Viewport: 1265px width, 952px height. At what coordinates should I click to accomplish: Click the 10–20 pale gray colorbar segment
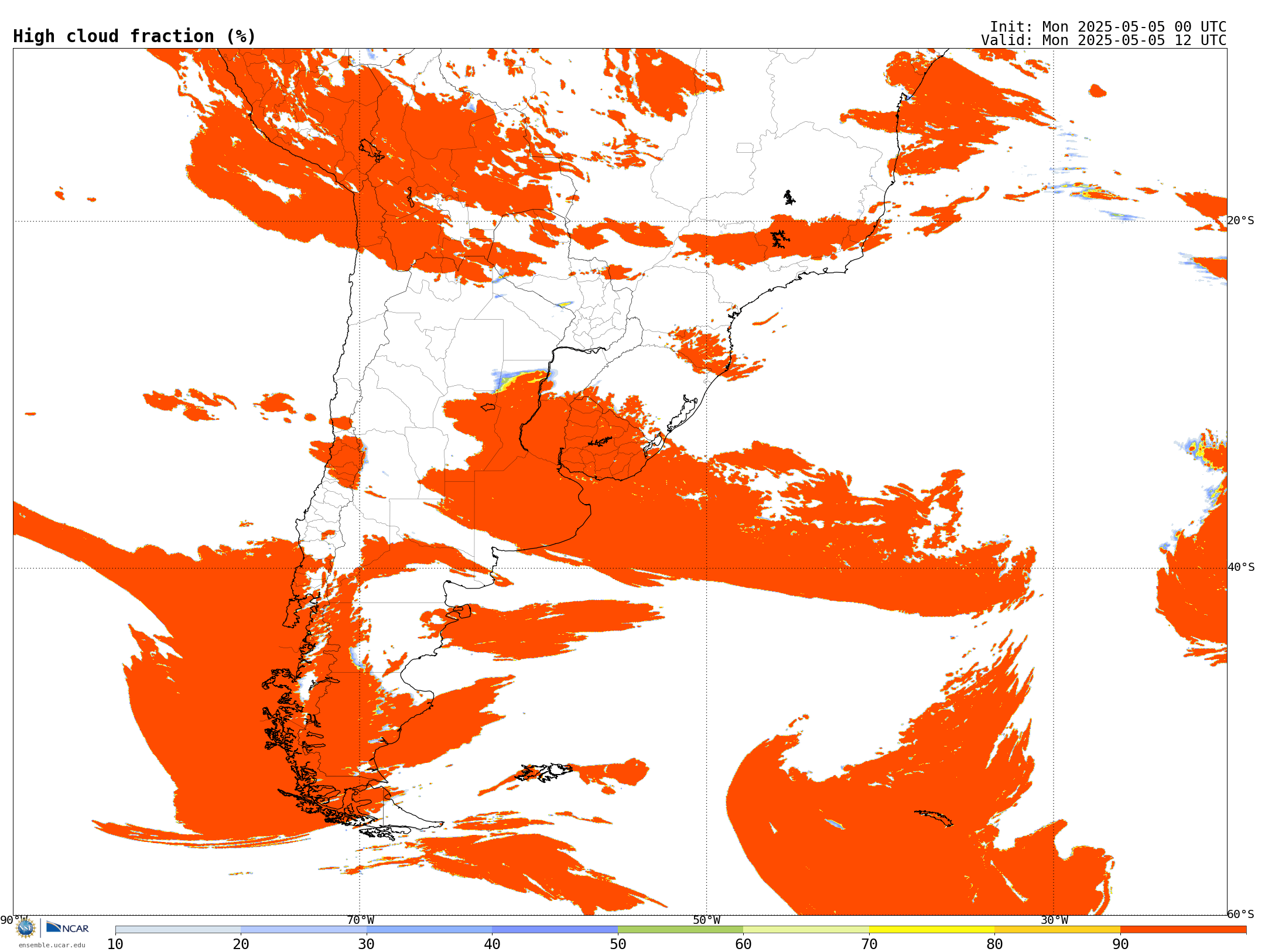(x=178, y=930)
